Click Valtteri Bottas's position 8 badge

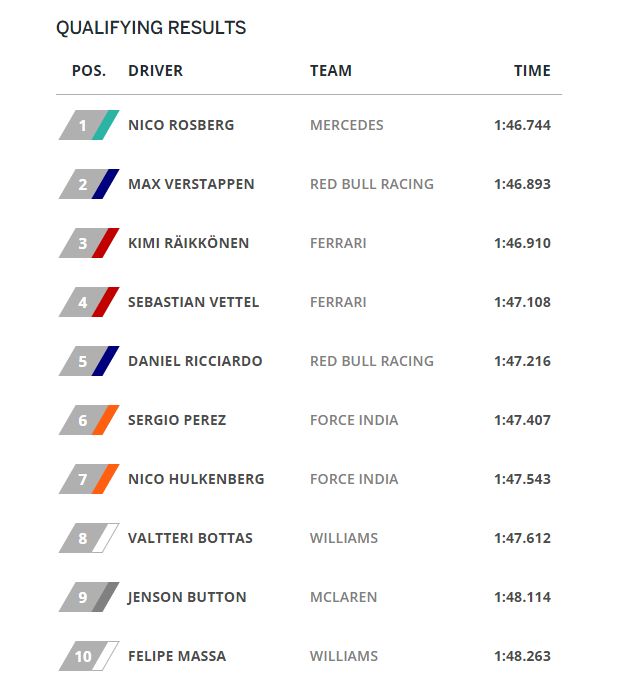click(89, 539)
